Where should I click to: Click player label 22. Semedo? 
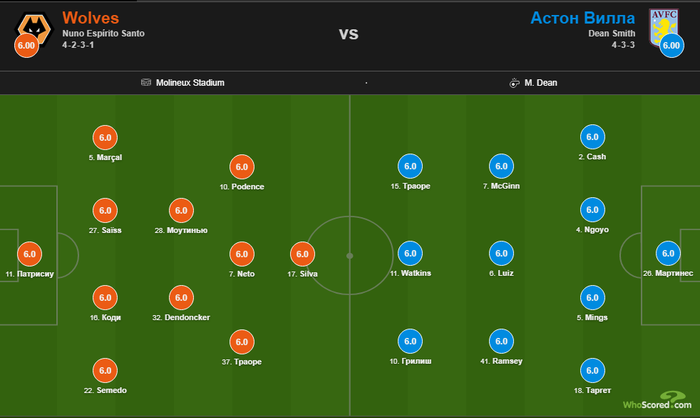point(105,390)
